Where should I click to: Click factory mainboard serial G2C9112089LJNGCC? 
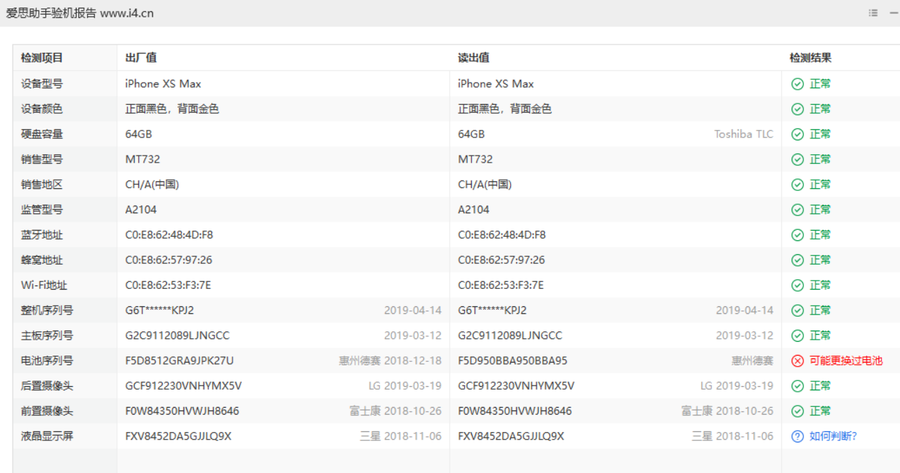tap(177, 335)
